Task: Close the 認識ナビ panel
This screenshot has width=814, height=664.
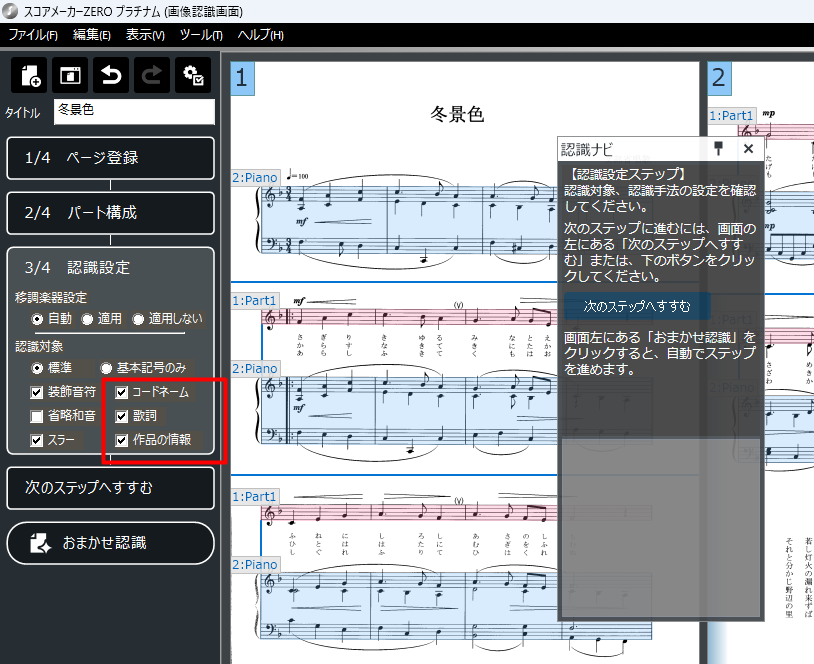Action: [x=747, y=149]
